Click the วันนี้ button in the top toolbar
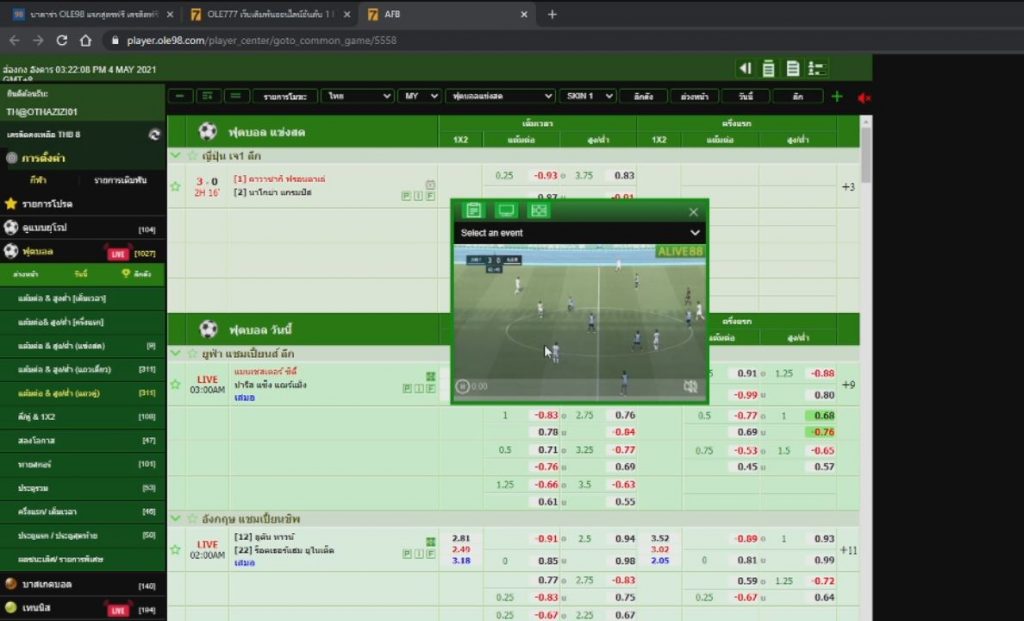 (746, 96)
